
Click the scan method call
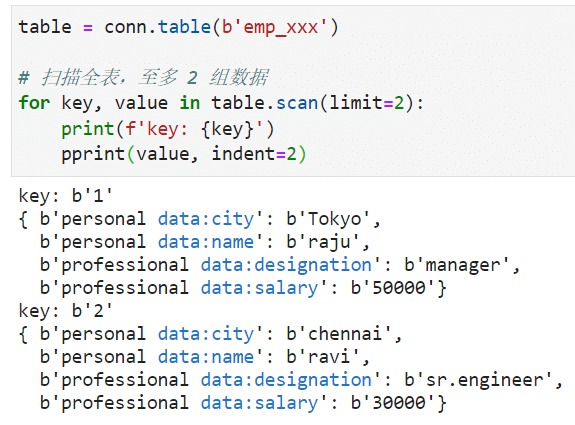297,103
